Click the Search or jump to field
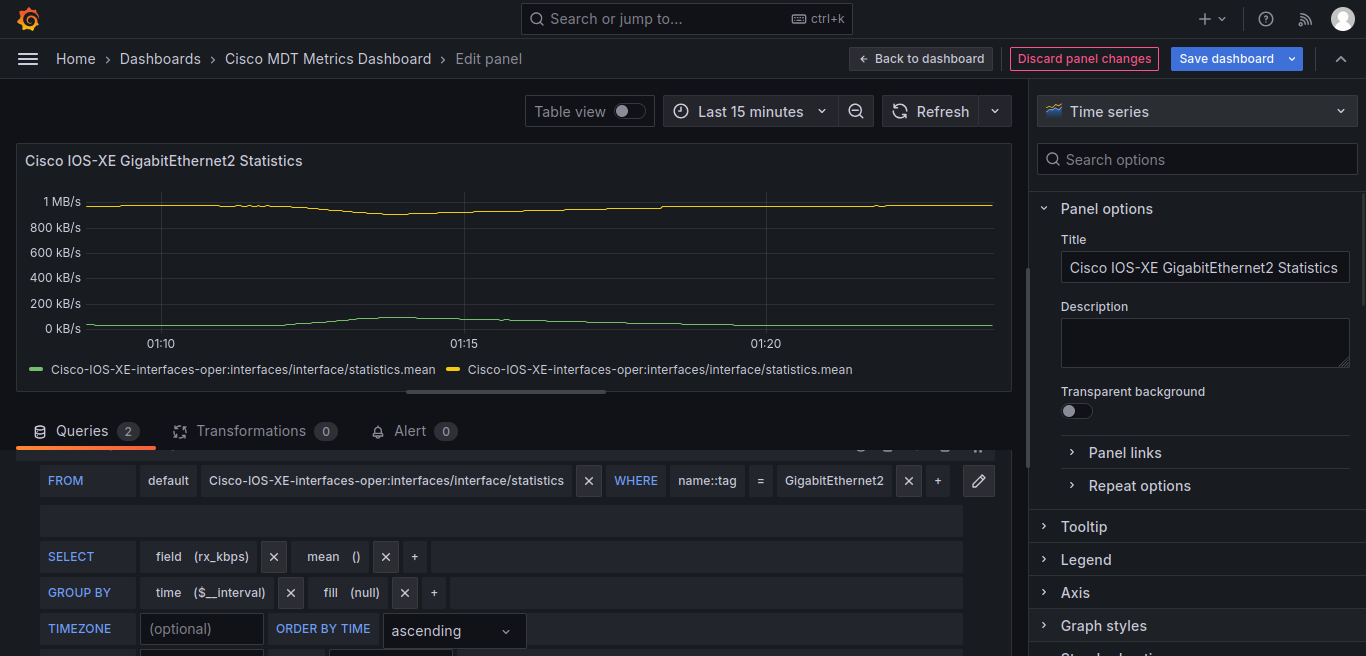Image resolution: width=1366 pixels, height=656 pixels. click(687, 19)
